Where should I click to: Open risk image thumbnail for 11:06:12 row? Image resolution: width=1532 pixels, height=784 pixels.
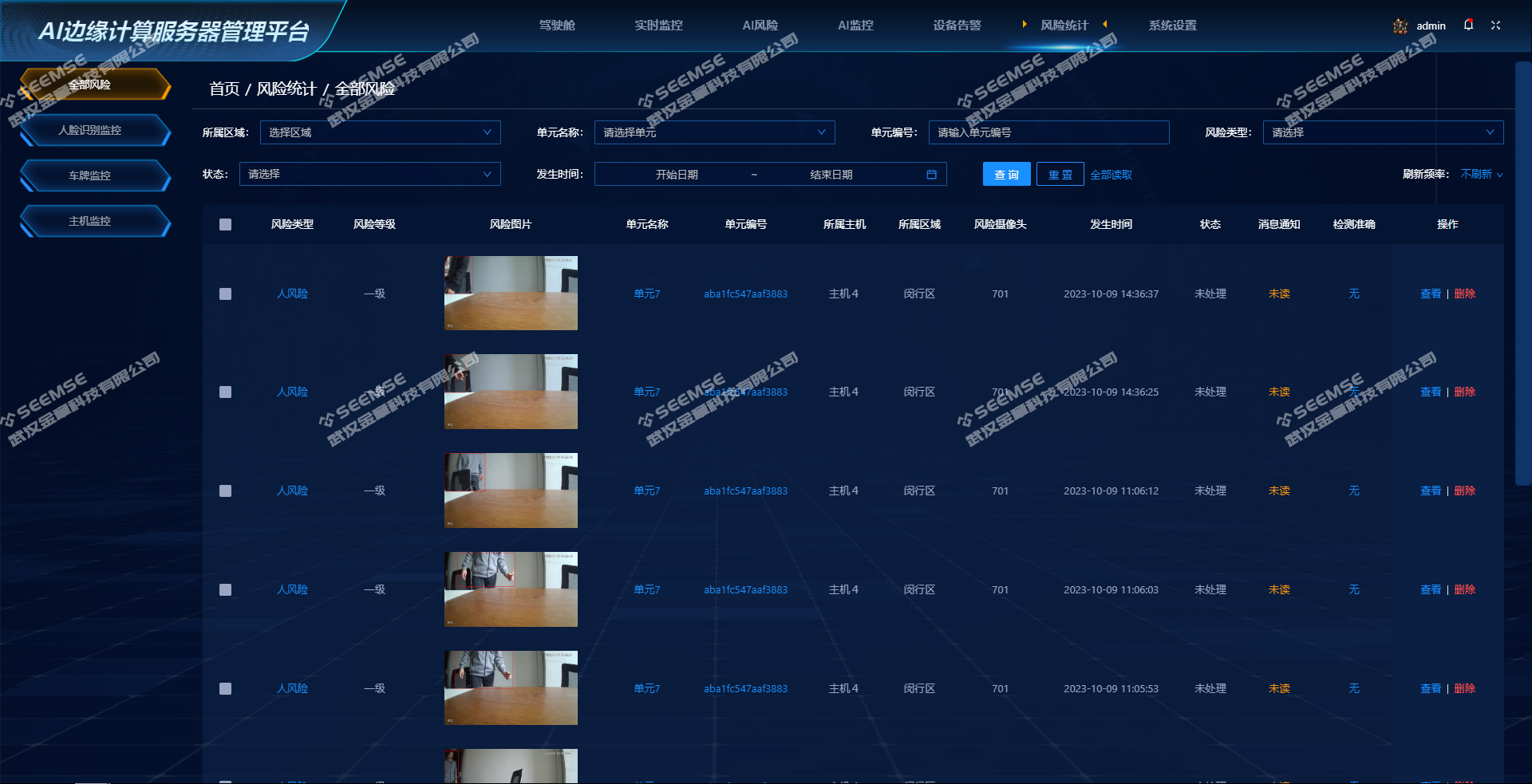point(511,490)
